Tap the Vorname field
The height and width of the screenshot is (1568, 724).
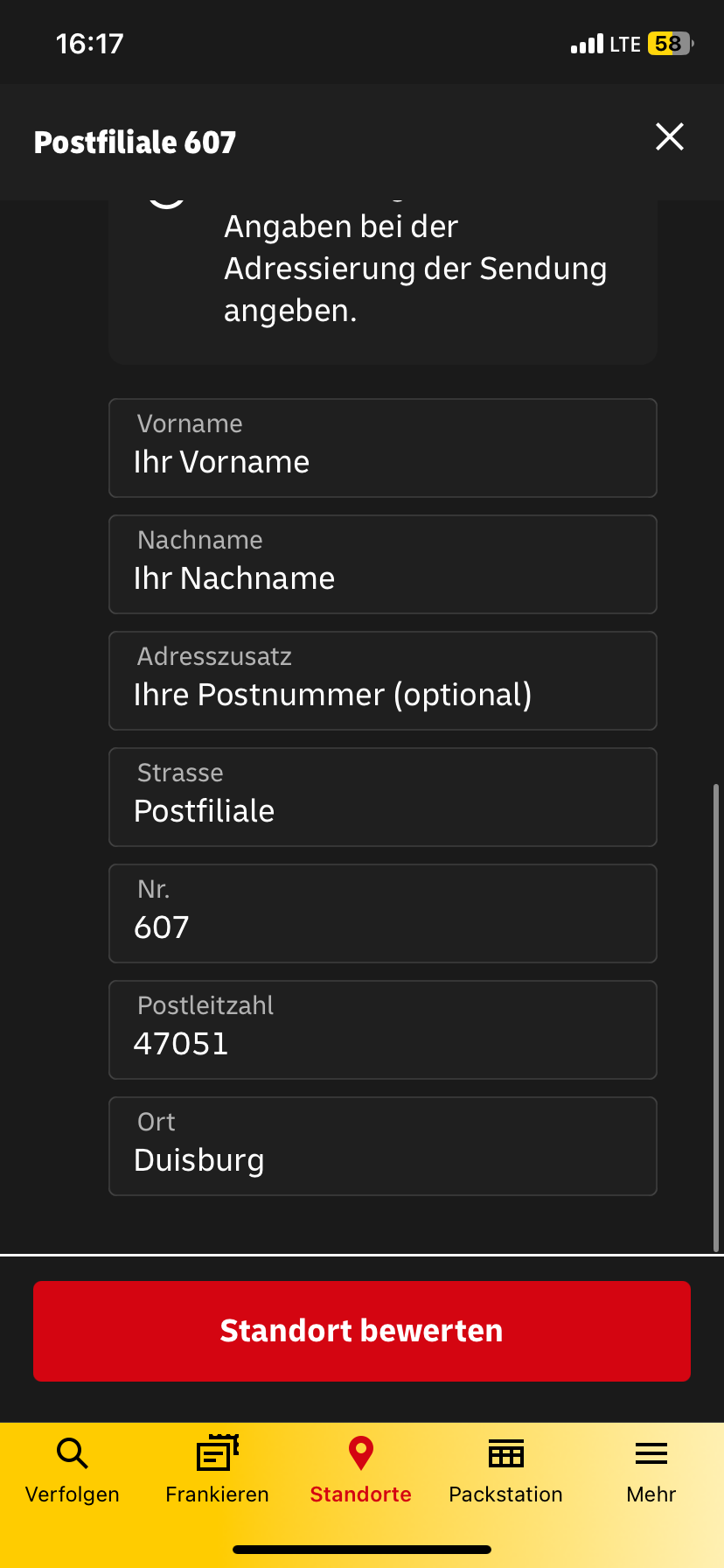point(382,448)
